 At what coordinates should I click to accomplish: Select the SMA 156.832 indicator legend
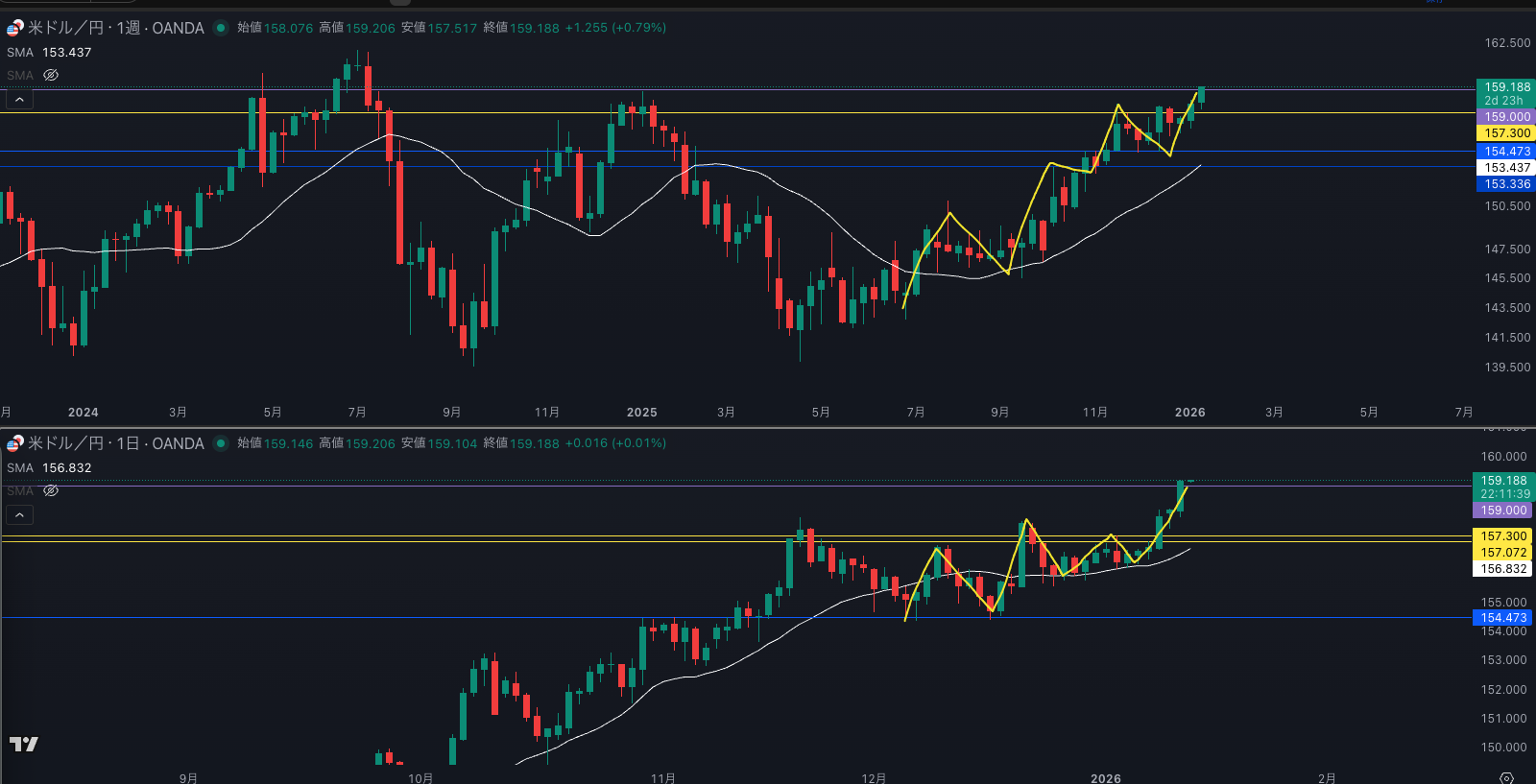click(x=49, y=468)
